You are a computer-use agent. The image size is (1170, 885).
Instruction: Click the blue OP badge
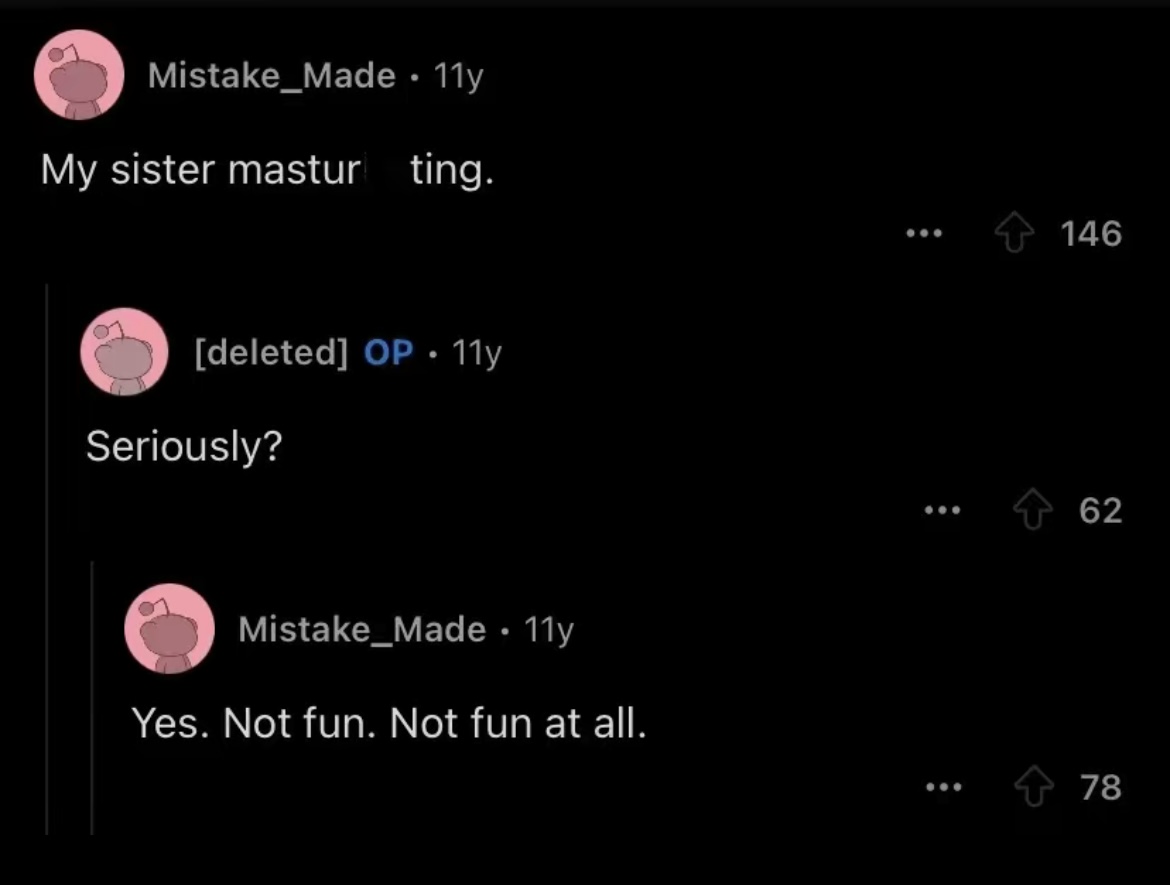pyautogui.click(x=388, y=352)
